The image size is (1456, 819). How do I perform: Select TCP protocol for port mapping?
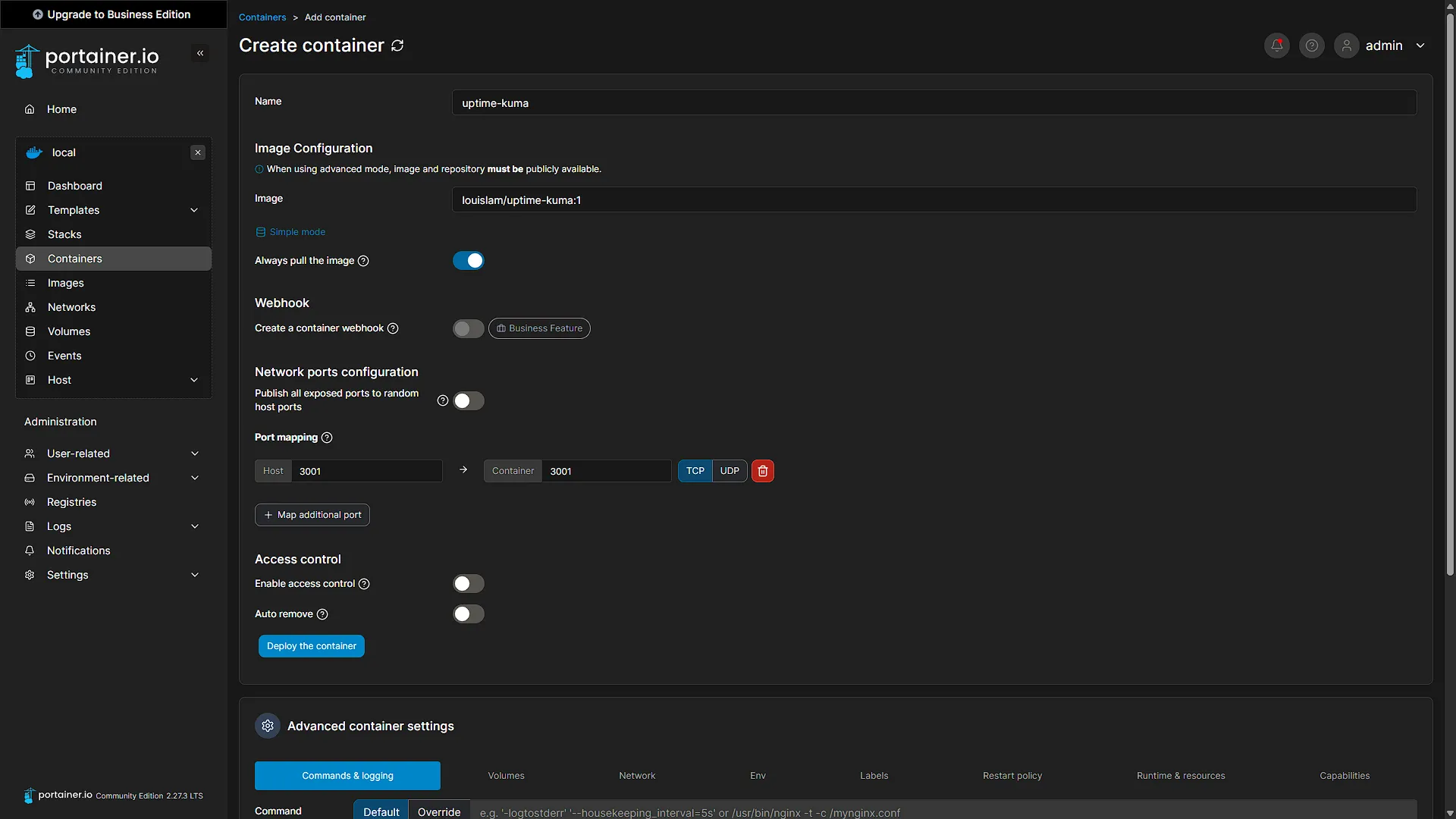pos(695,471)
